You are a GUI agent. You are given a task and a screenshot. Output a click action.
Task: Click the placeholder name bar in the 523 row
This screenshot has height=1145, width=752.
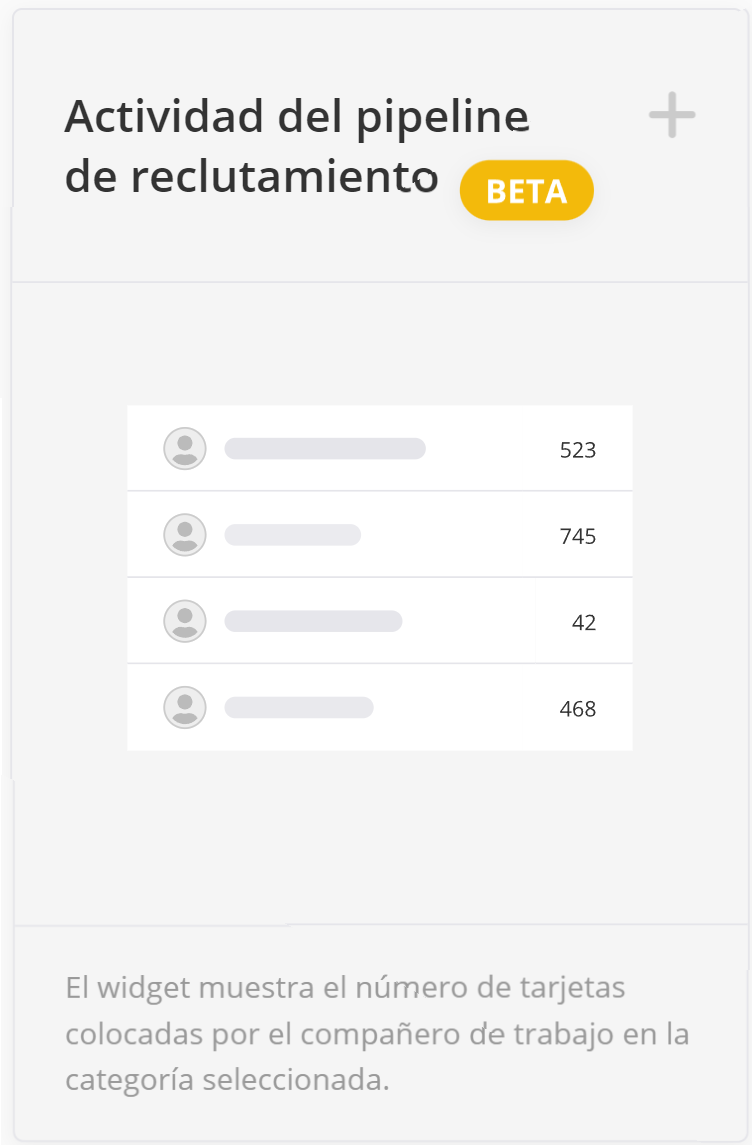tap(325, 449)
